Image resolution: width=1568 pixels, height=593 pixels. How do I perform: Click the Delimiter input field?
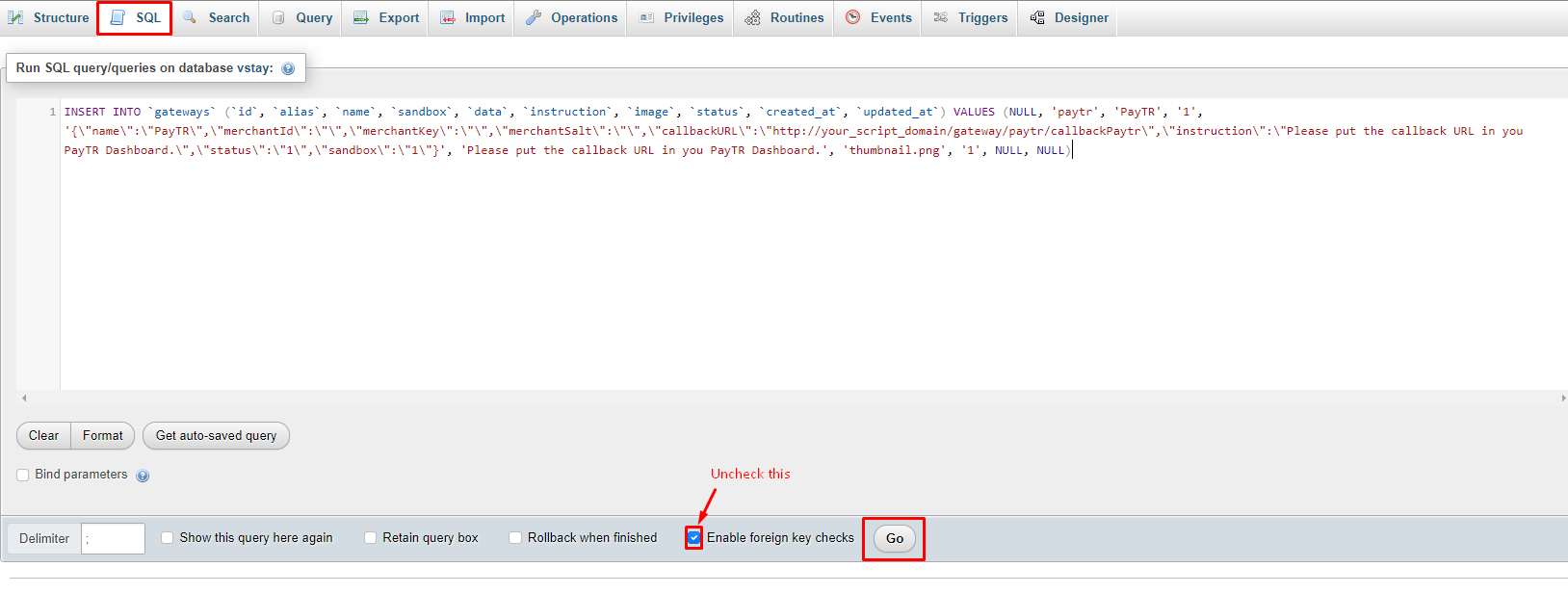(114, 539)
